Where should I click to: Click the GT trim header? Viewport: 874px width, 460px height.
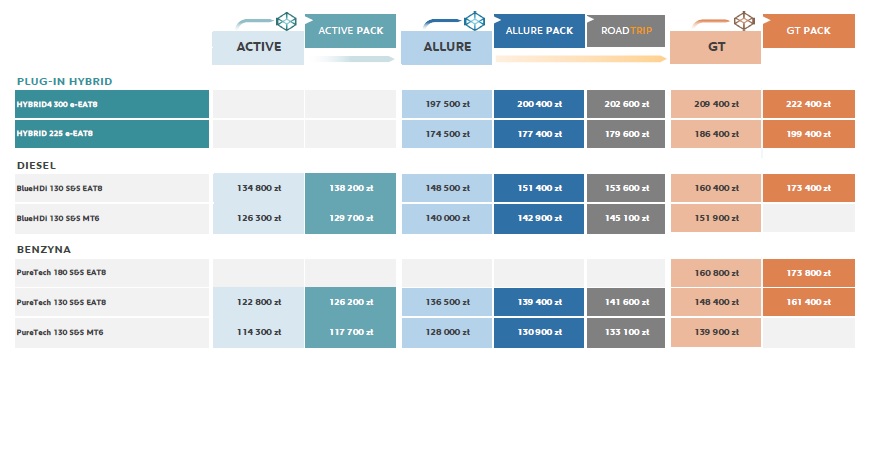(x=716, y=47)
